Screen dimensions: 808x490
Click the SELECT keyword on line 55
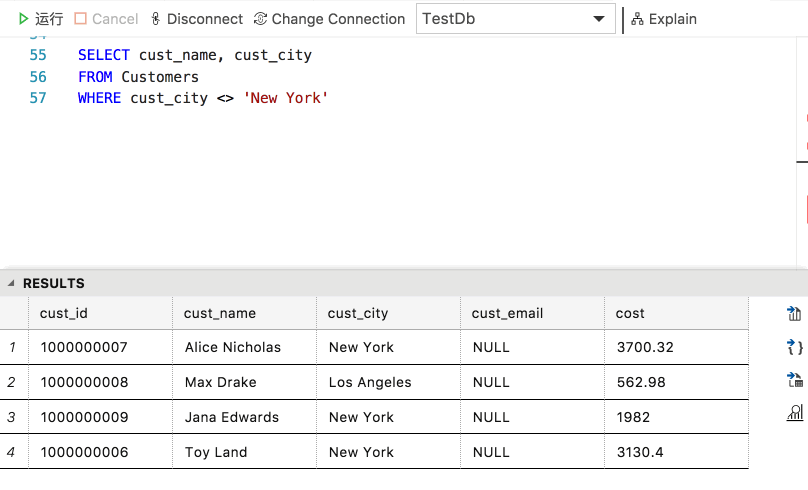(x=104, y=55)
